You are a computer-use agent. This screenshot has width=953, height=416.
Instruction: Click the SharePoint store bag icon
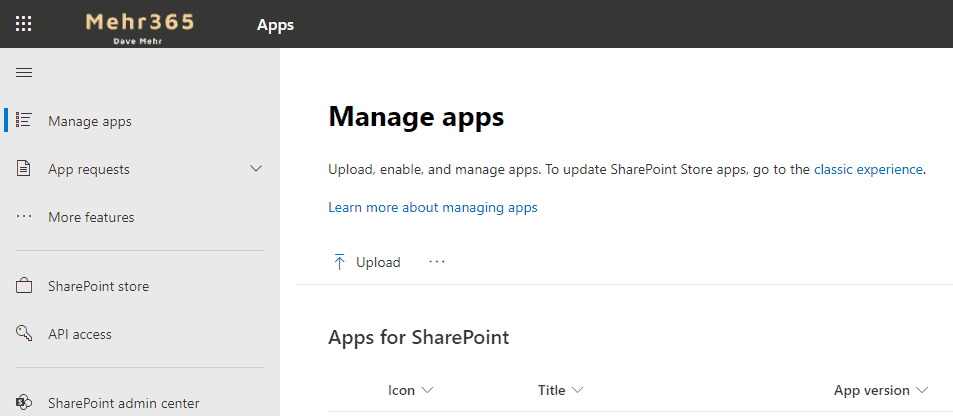tap(24, 286)
